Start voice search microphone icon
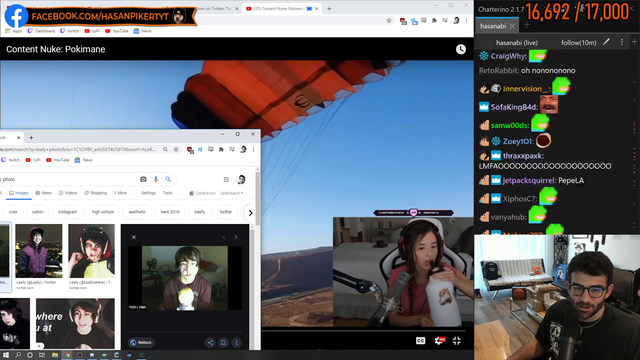 click(x=156, y=179)
